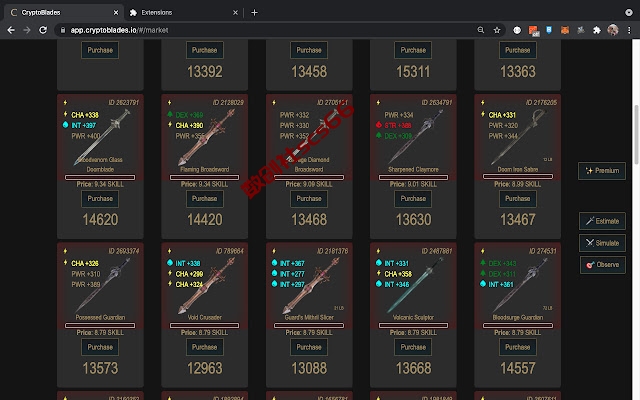Reload the CryptoBlades page
Image resolution: width=640 pixels, height=400 pixels.
click(x=43, y=30)
